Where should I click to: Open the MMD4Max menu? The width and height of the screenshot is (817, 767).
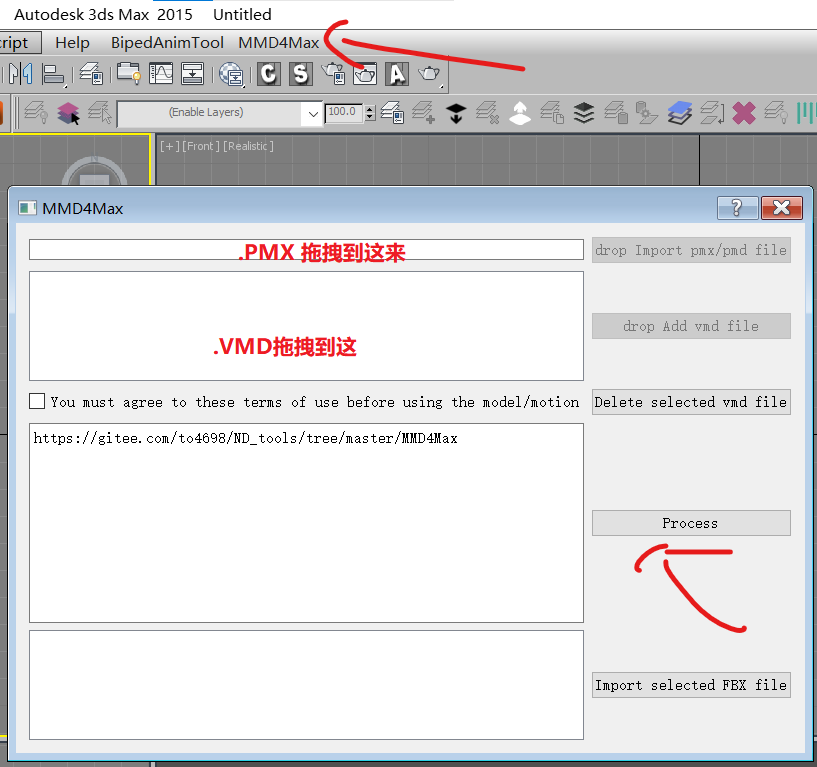(279, 43)
